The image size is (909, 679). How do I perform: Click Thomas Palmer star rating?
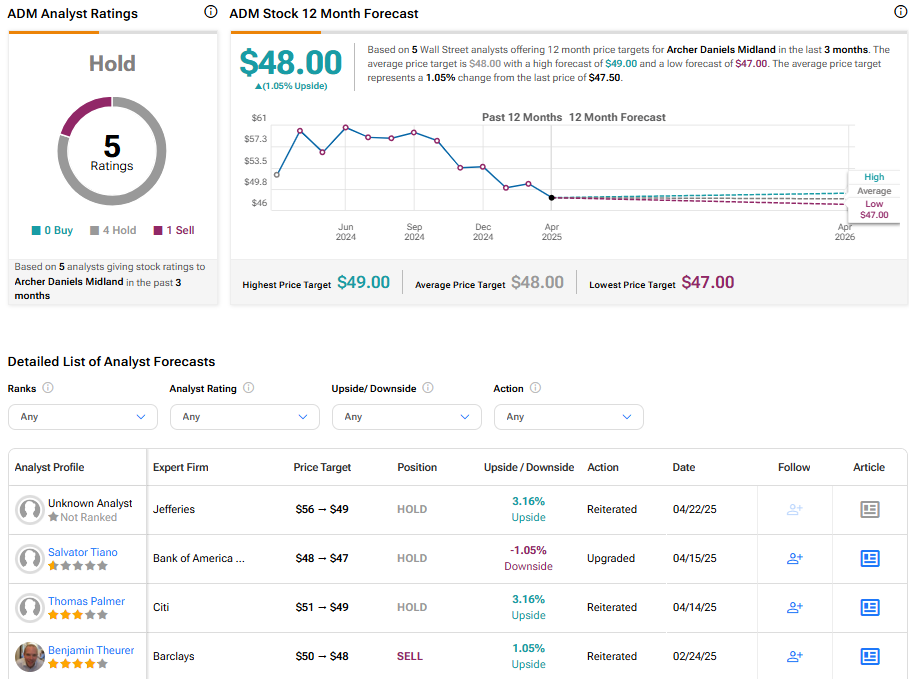click(78, 615)
